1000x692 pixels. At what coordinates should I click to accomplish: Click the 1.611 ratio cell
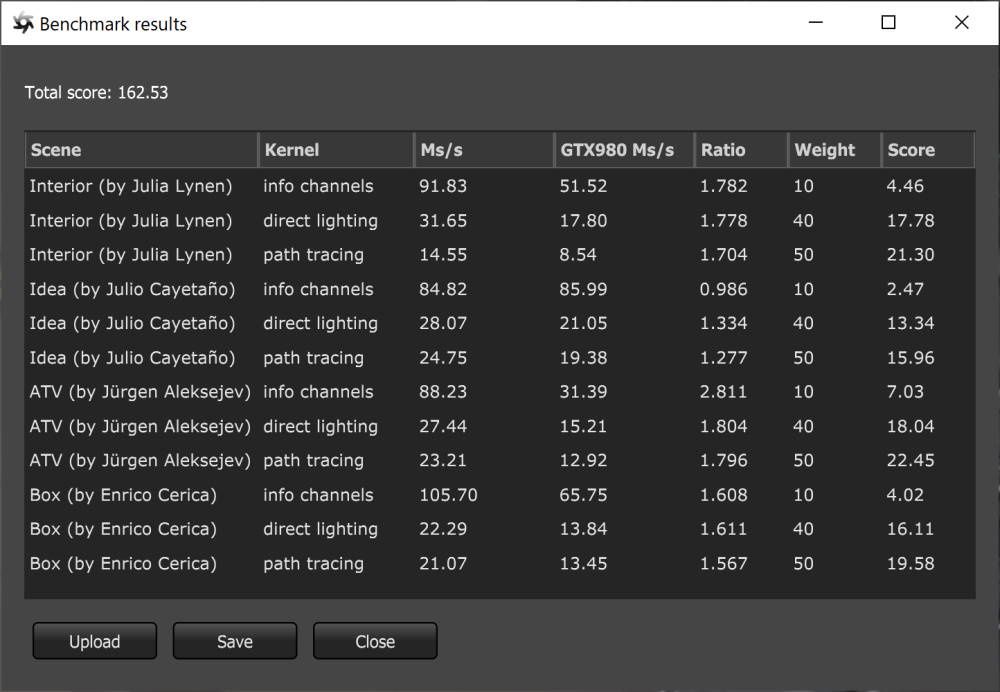point(723,529)
